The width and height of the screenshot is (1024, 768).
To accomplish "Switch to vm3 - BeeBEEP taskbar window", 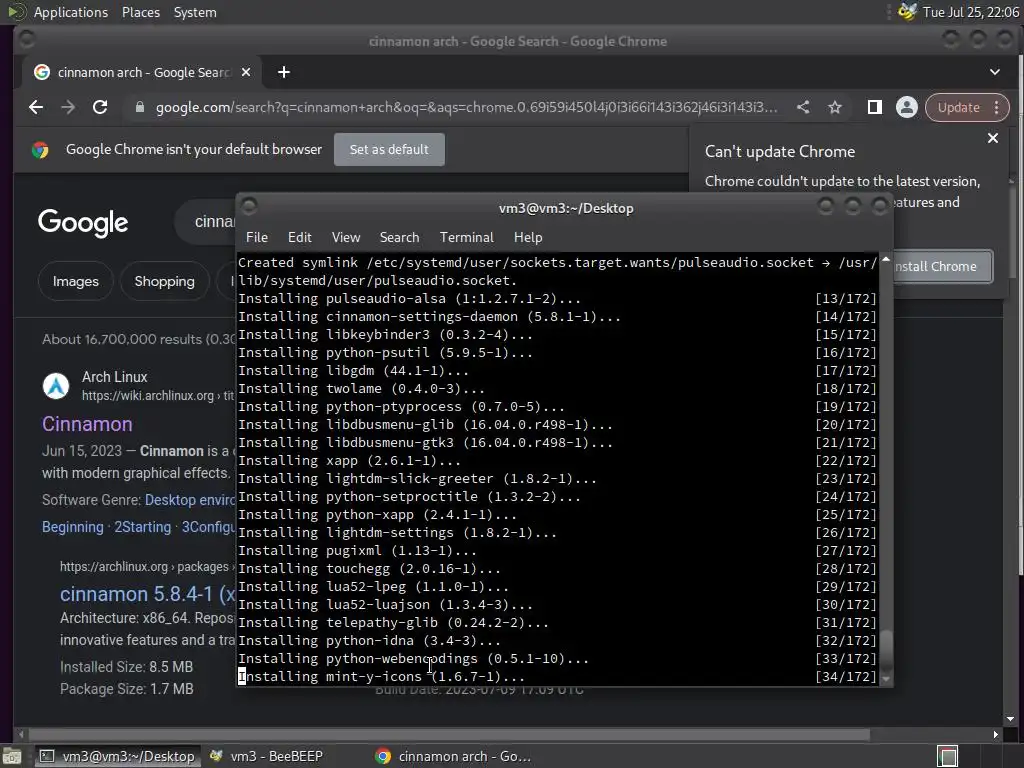I will coord(267,756).
